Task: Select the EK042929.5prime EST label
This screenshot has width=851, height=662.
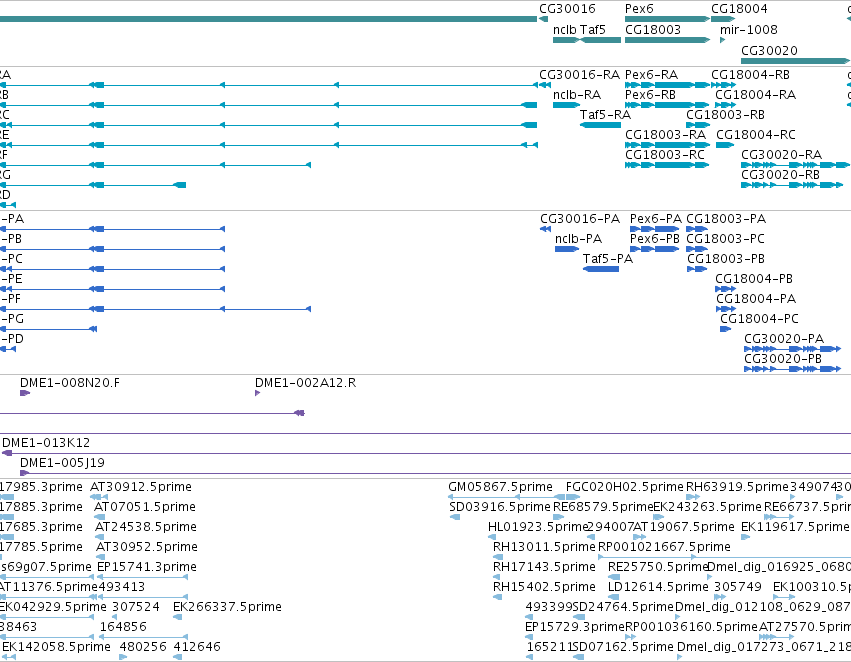Action: click(x=53, y=607)
